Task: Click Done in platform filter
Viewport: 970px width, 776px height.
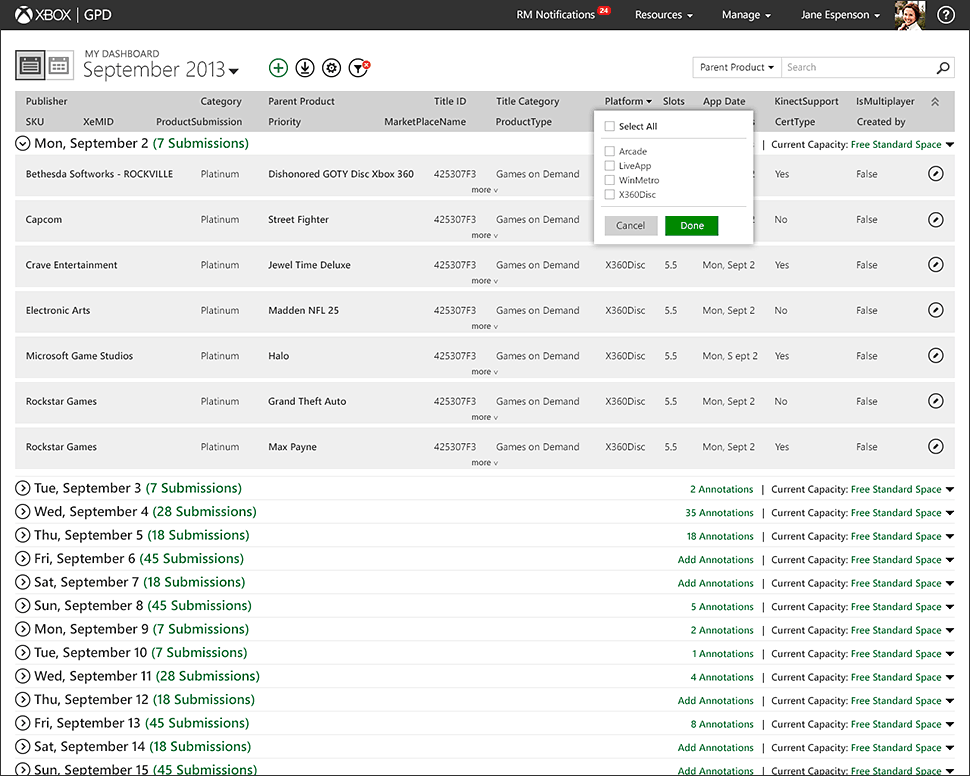Action: click(692, 226)
